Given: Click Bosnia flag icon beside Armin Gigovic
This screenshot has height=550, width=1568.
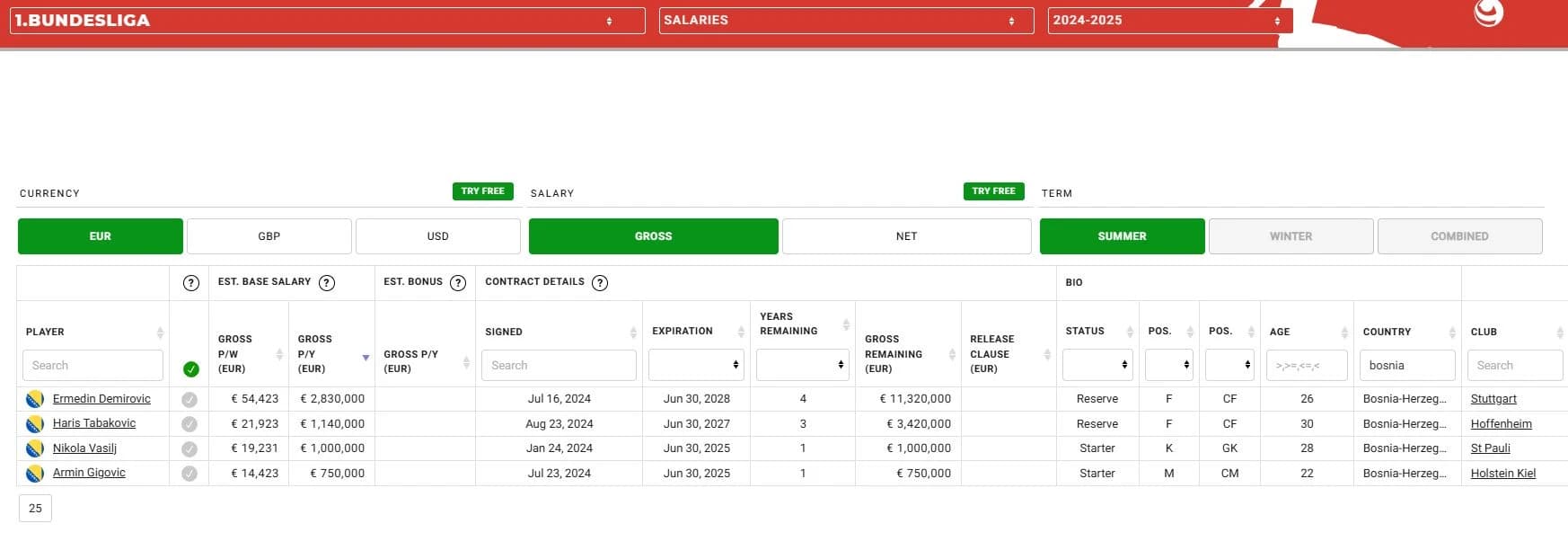Looking at the screenshot, I should coord(35,474).
